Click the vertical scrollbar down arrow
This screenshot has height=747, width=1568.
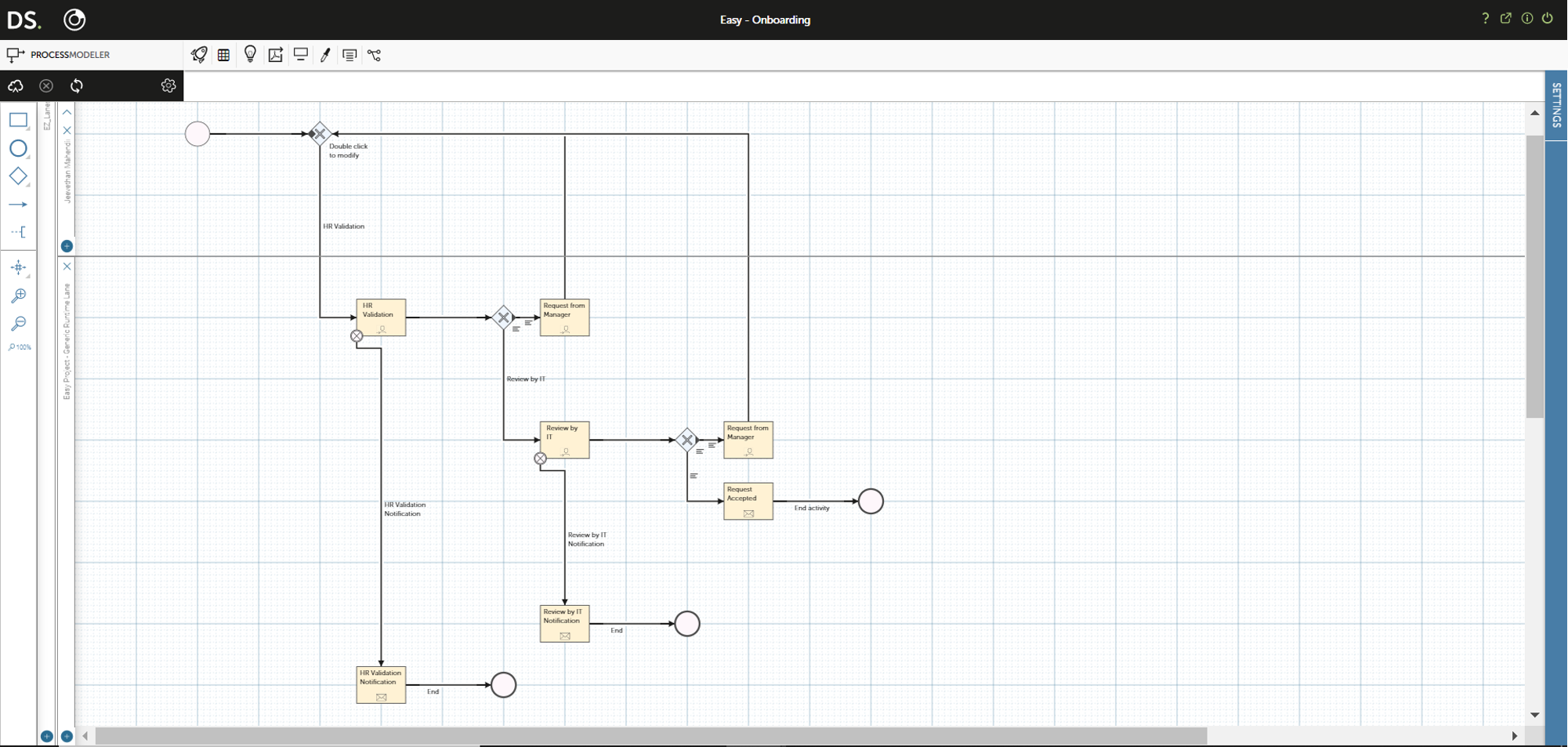coord(1534,715)
